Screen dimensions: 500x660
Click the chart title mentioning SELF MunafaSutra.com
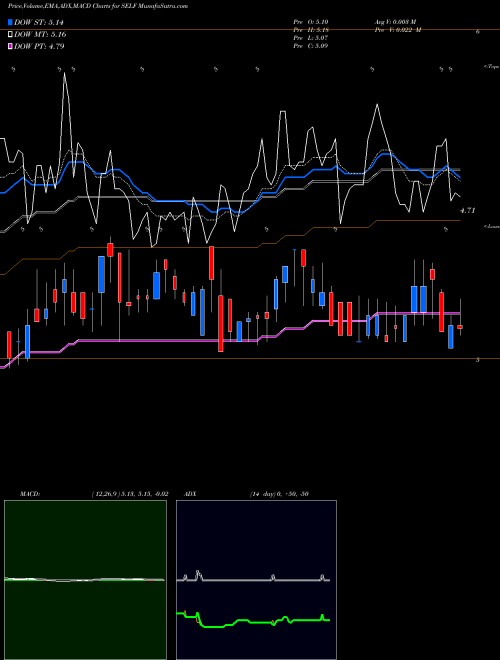98,6
